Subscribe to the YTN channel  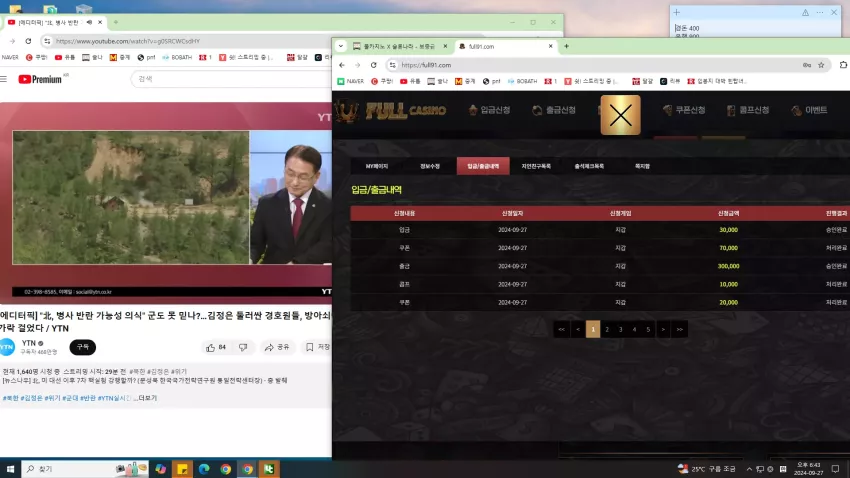click(x=82, y=347)
